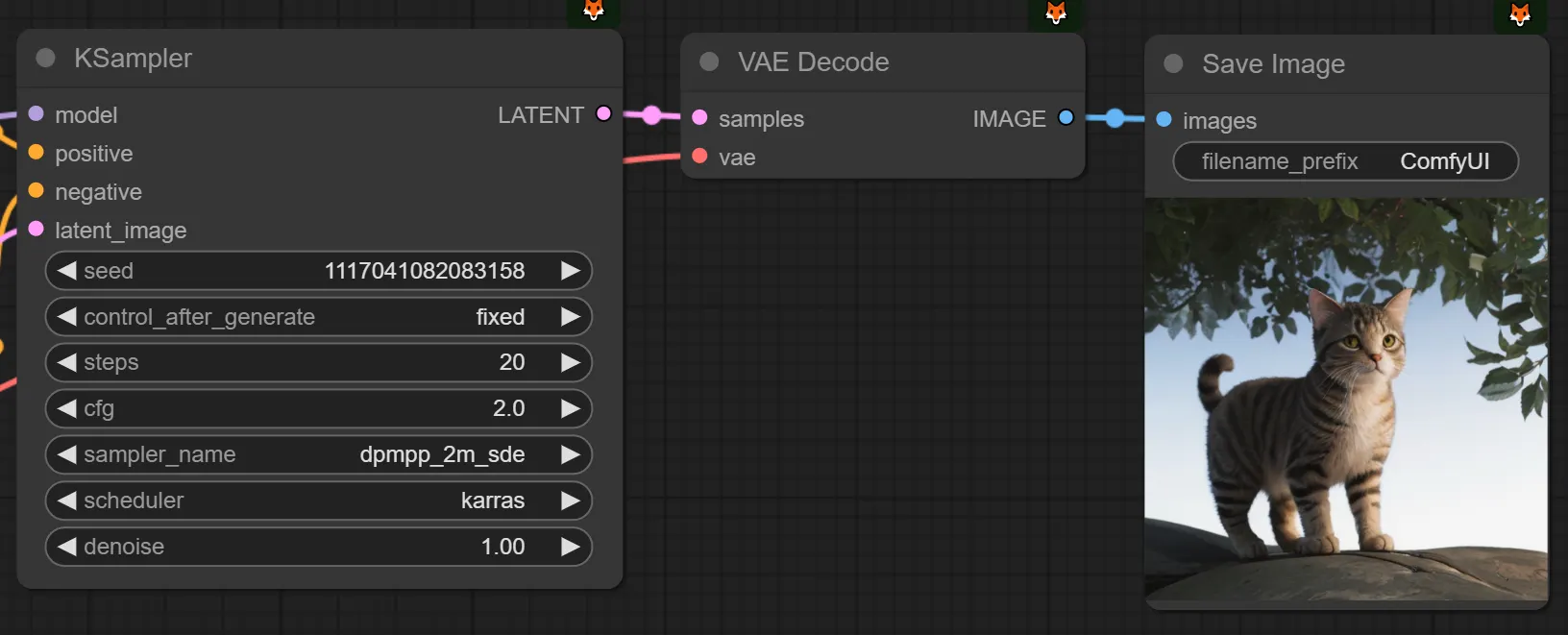Click the images input socket on Save Image
1568x635 pixels.
click(x=1164, y=119)
